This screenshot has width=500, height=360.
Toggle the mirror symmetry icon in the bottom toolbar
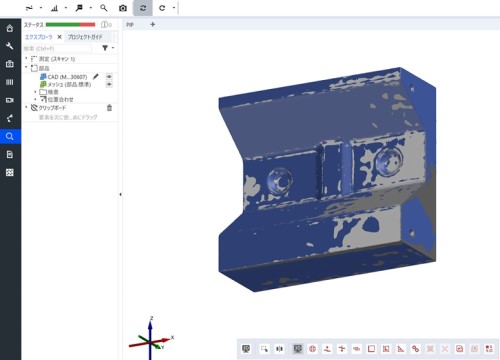point(279,349)
